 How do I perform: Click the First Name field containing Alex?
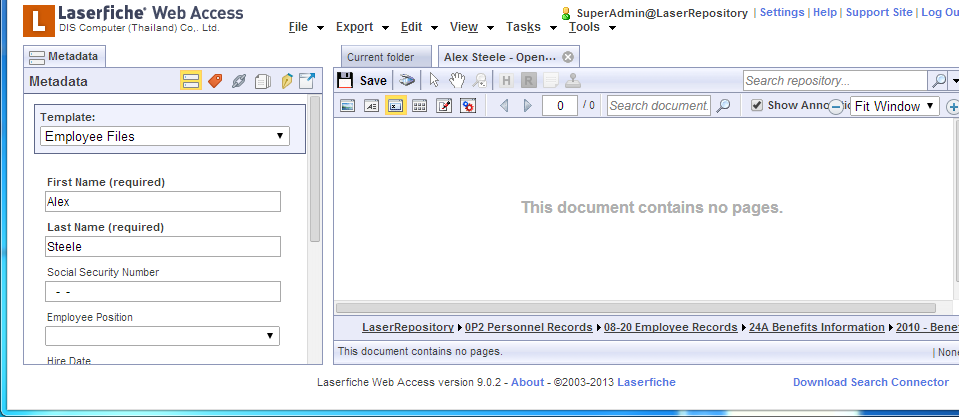coord(163,202)
